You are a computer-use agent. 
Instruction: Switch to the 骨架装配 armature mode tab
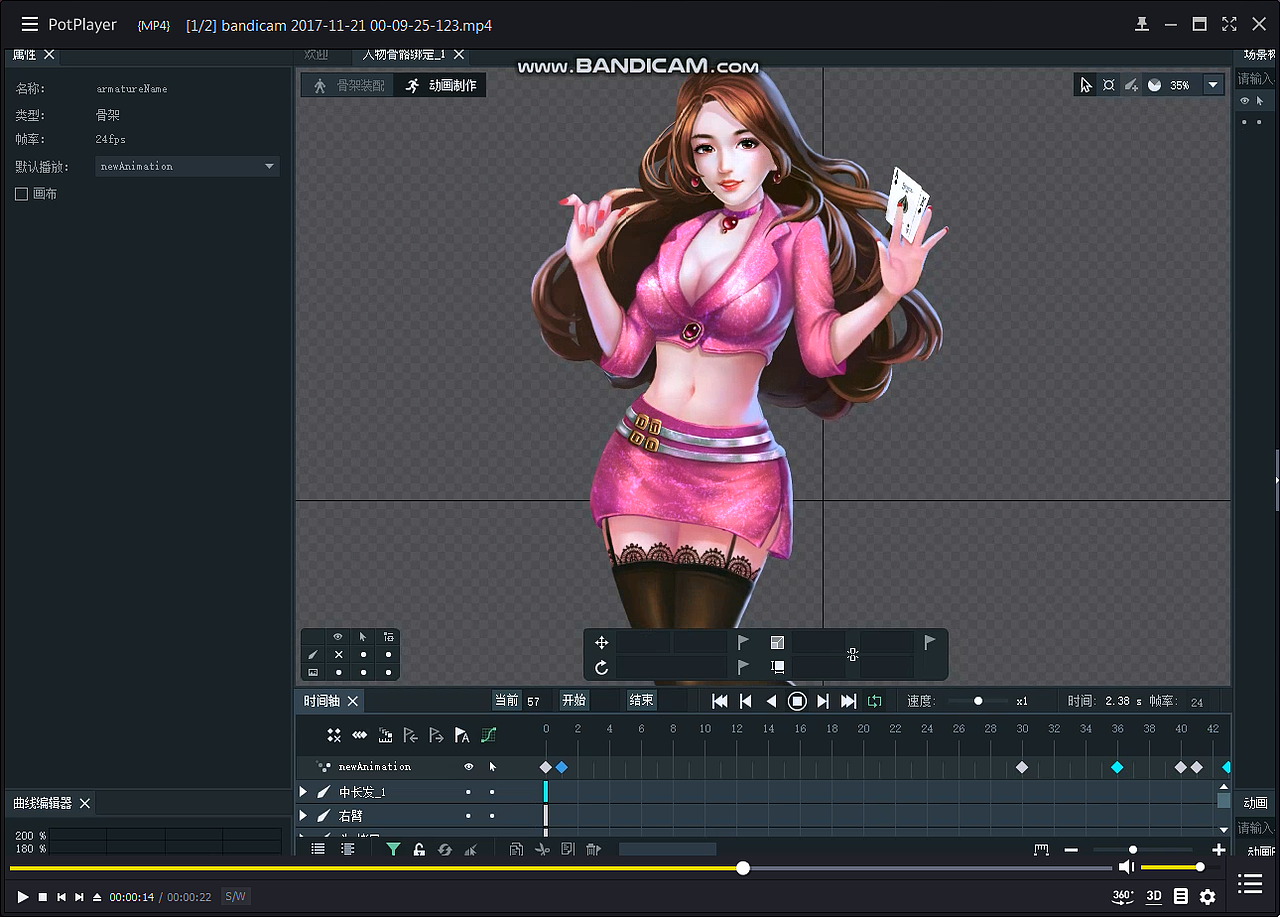pos(348,86)
